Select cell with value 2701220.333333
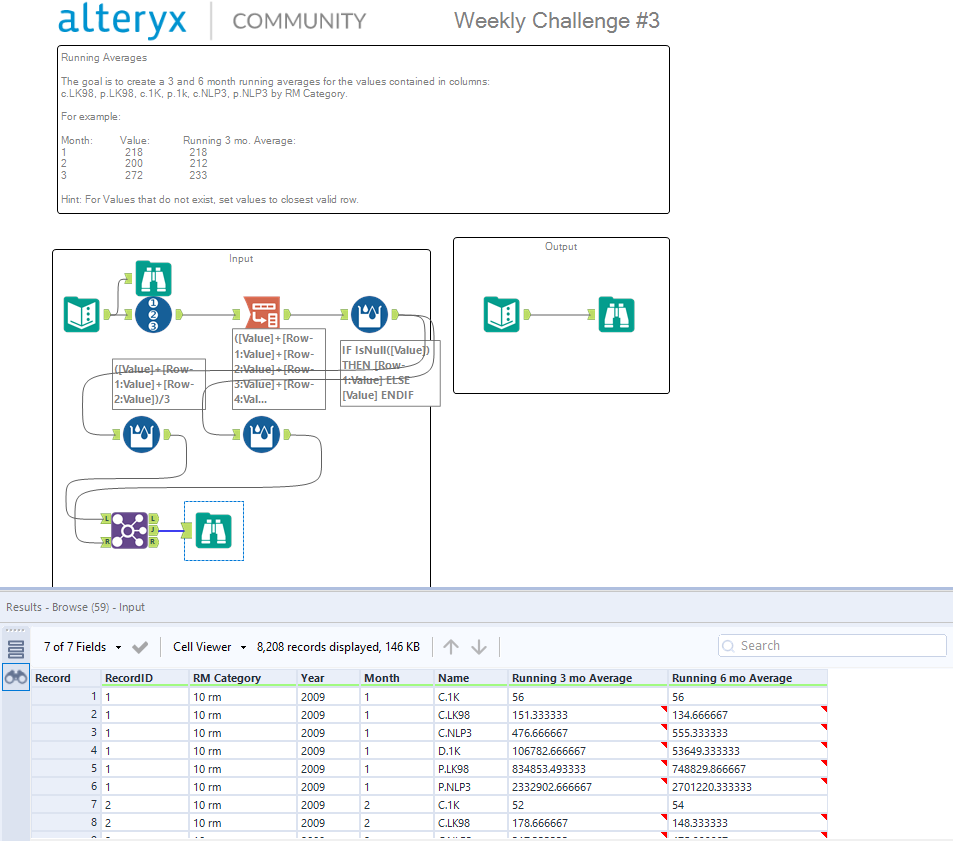 pyautogui.click(x=748, y=787)
